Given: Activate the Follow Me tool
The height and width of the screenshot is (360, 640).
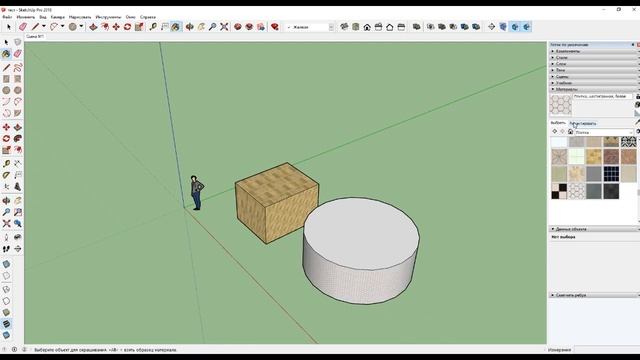Looking at the screenshot, I should point(18,139).
